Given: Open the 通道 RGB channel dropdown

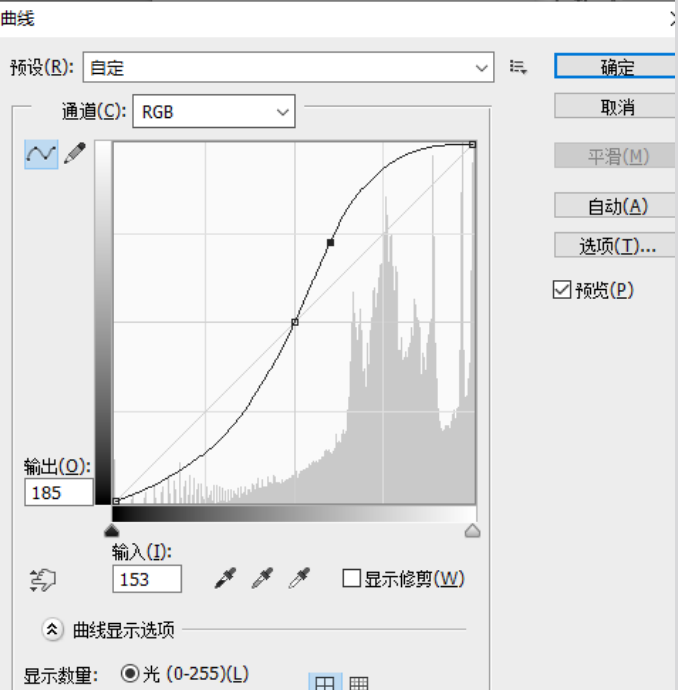Looking at the screenshot, I should tap(214, 112).
